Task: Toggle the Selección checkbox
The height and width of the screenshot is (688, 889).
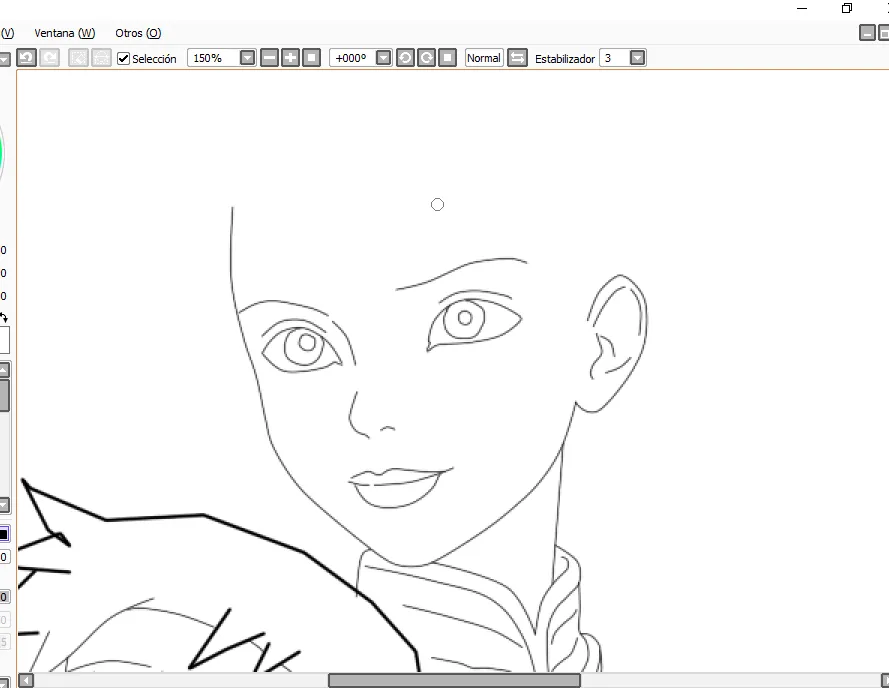Action: coord(123,58)
